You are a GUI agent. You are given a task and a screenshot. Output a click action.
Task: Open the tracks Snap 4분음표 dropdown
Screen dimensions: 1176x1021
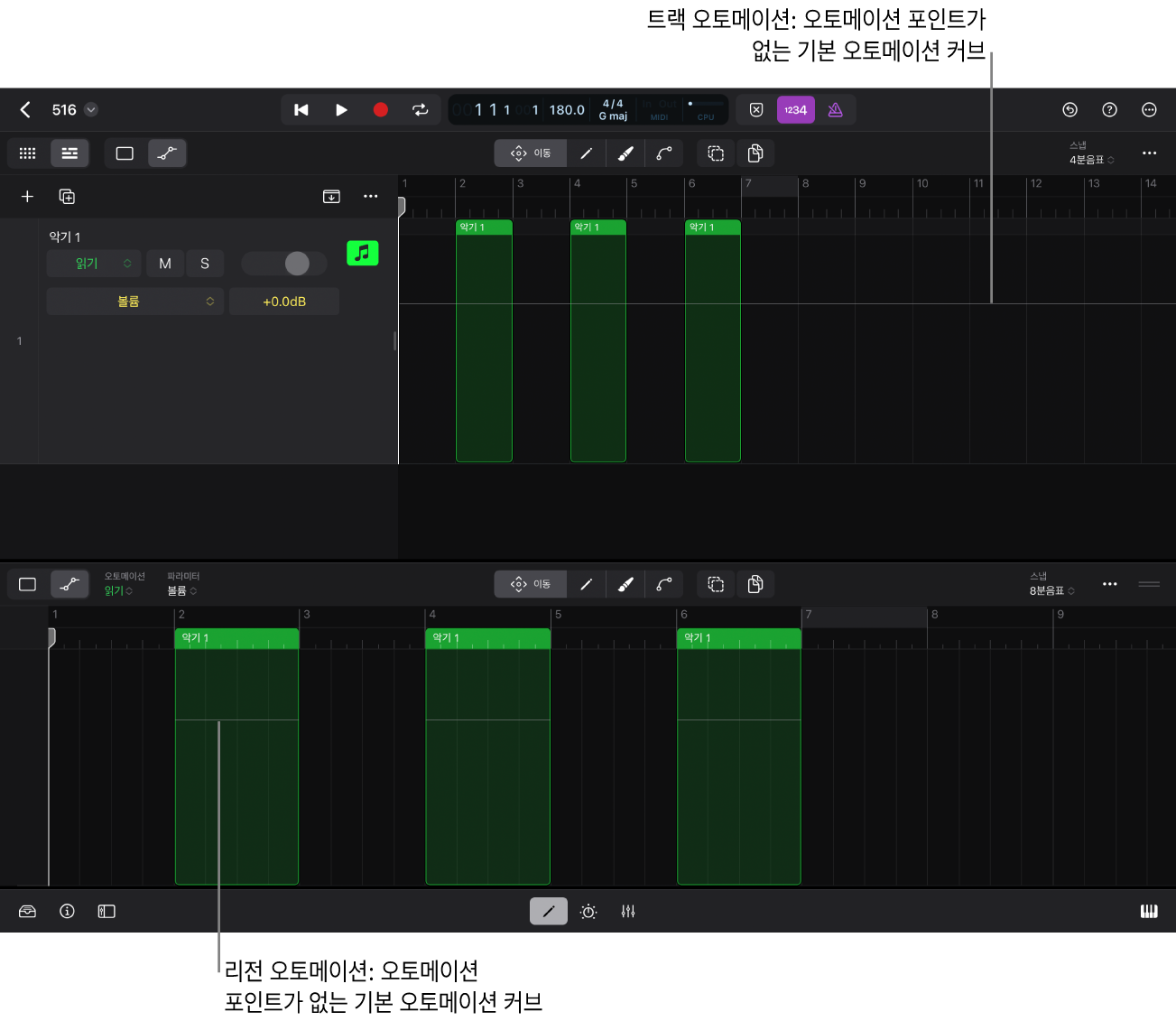(1091, 160)
